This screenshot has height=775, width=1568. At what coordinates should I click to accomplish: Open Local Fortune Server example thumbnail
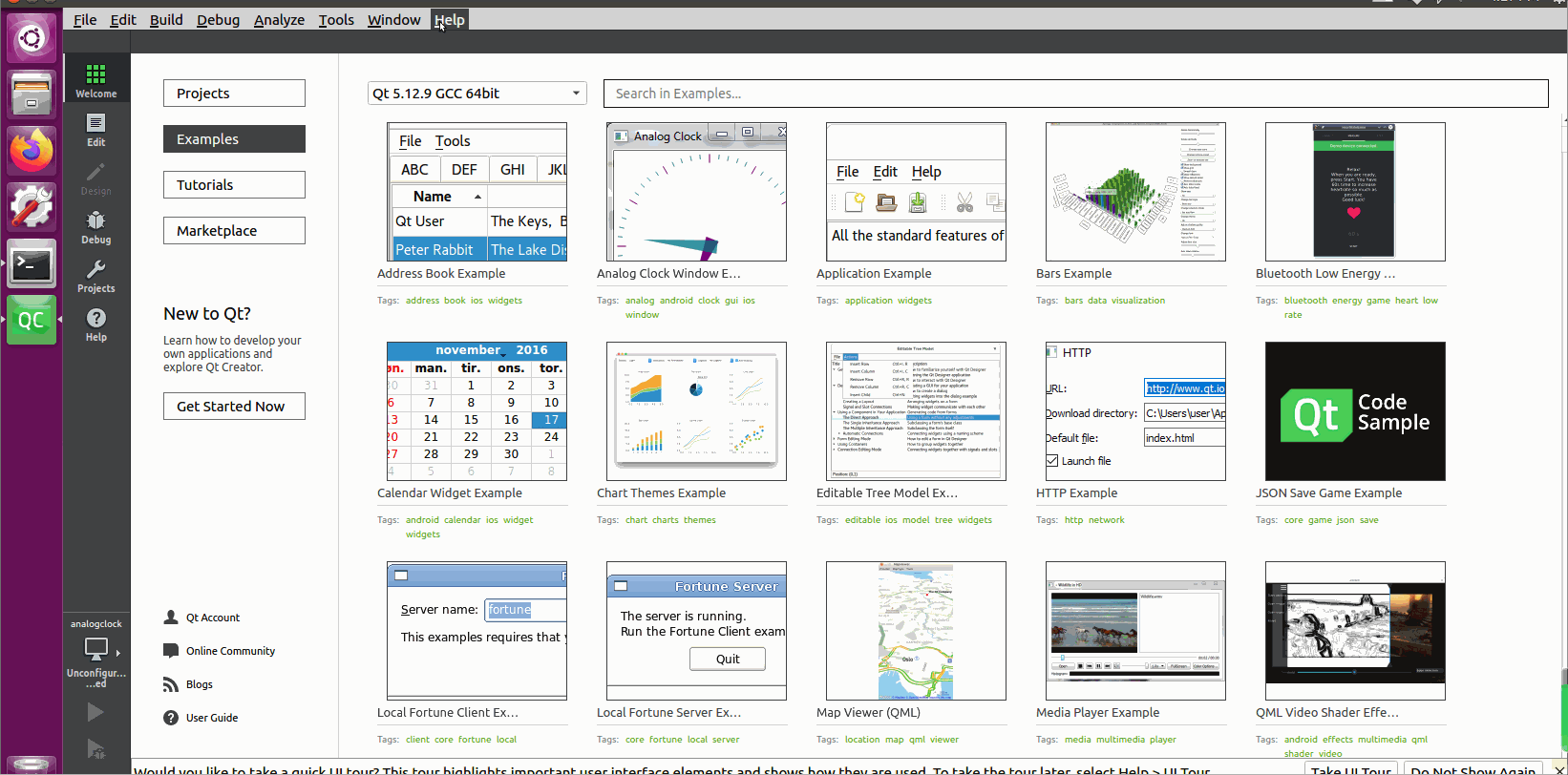tap(696, 631)
